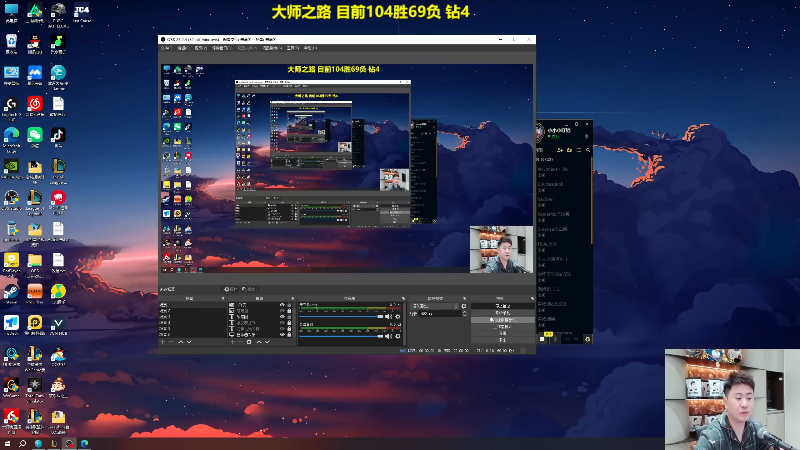This screenshot has width=800, height=450.
Task: Mute the second audio mixer channel
Action: [x=389, y=336]
